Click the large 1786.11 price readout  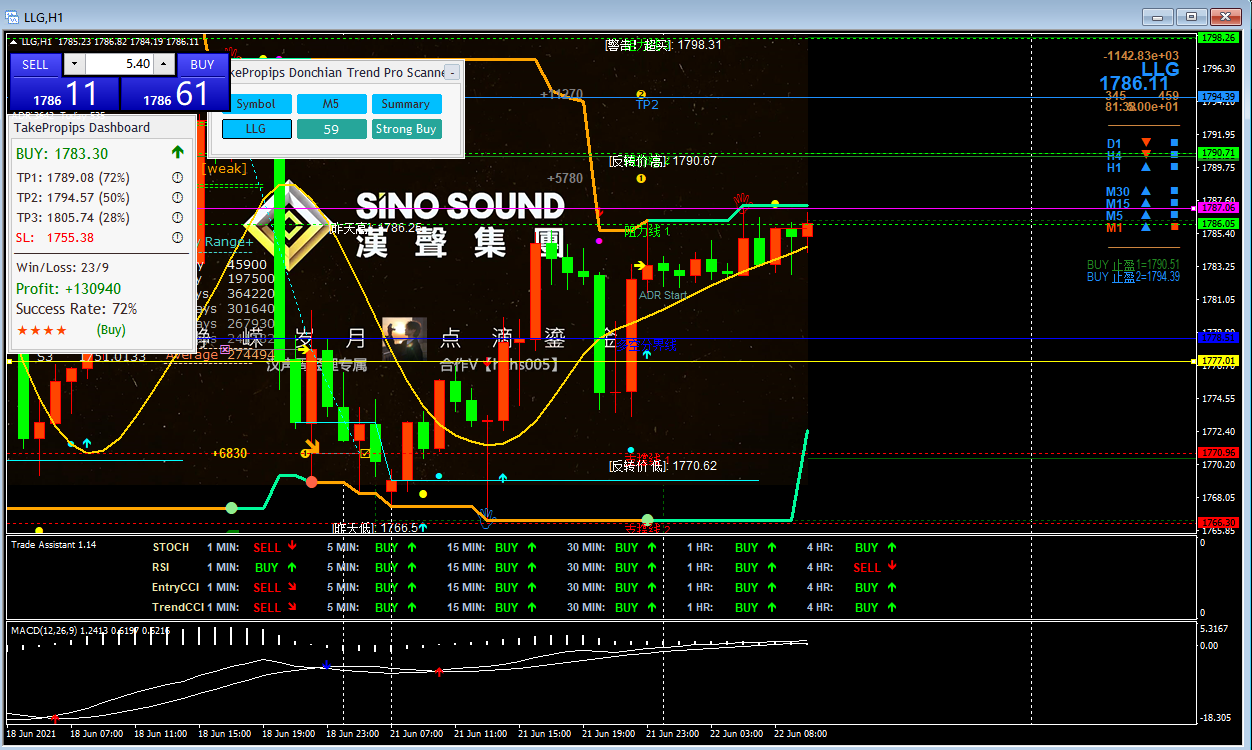[1135, 84]
